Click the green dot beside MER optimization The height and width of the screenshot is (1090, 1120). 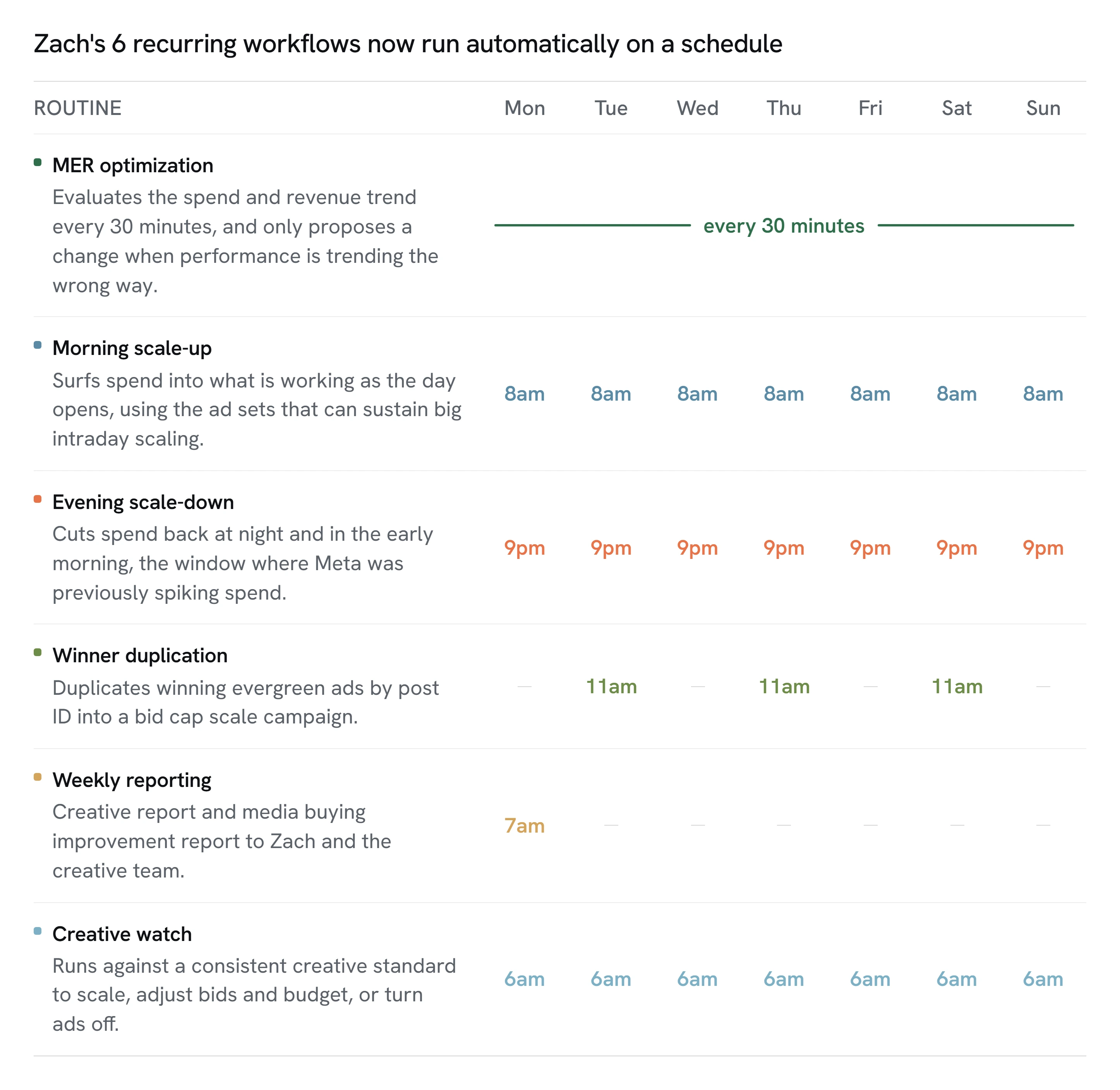[x=38, y=162]
